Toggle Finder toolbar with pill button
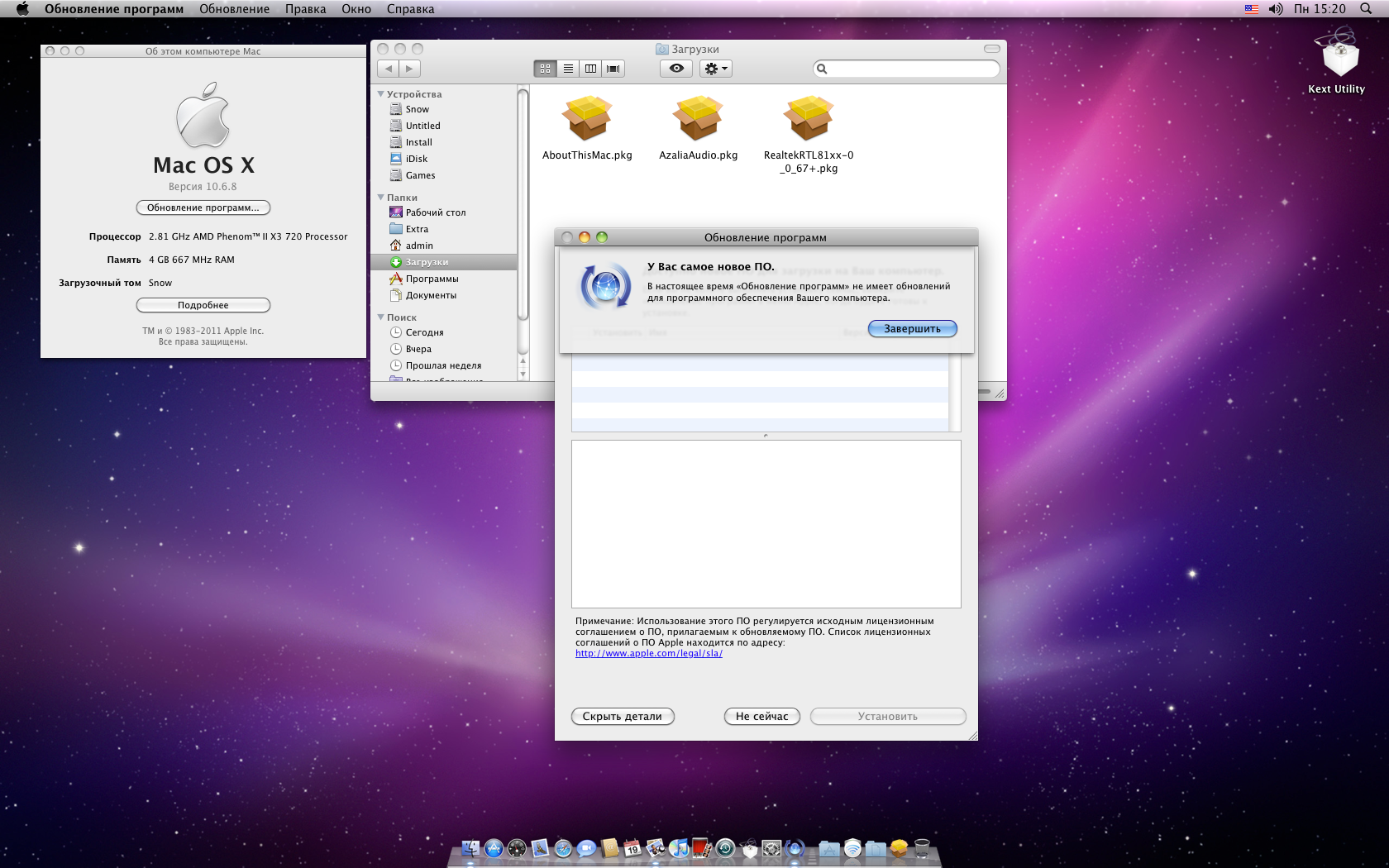 coord(991,49)
